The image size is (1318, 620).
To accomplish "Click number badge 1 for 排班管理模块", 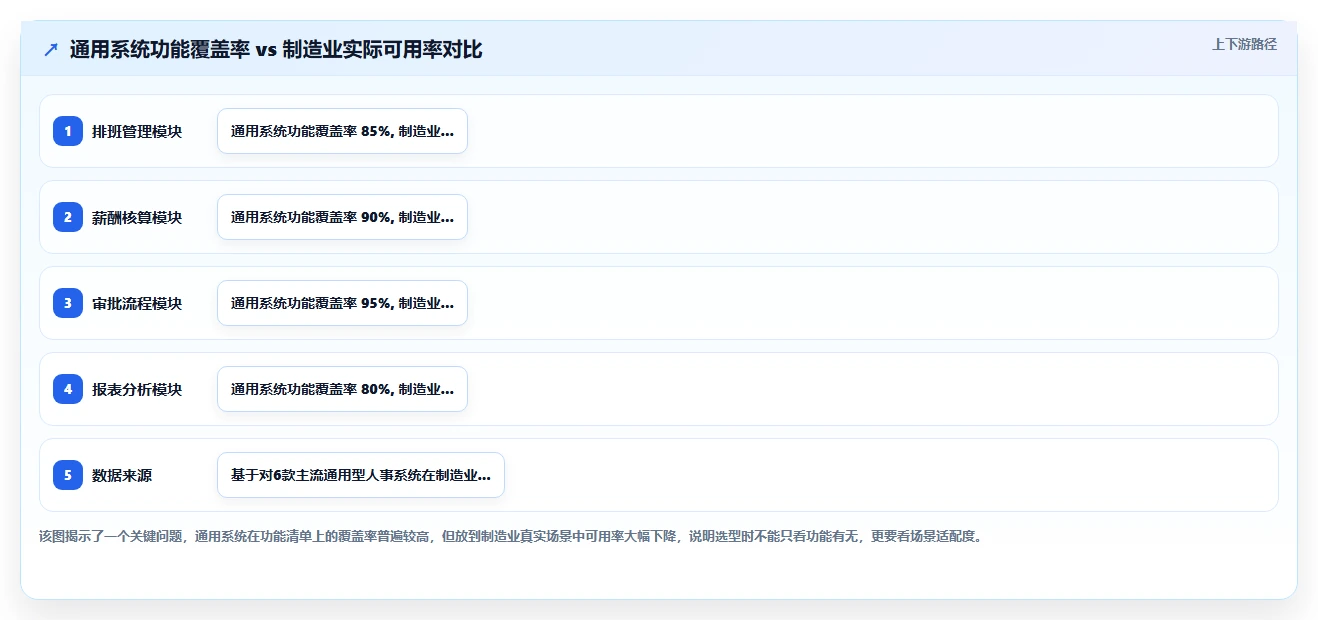I will click(x=68, y=131).
